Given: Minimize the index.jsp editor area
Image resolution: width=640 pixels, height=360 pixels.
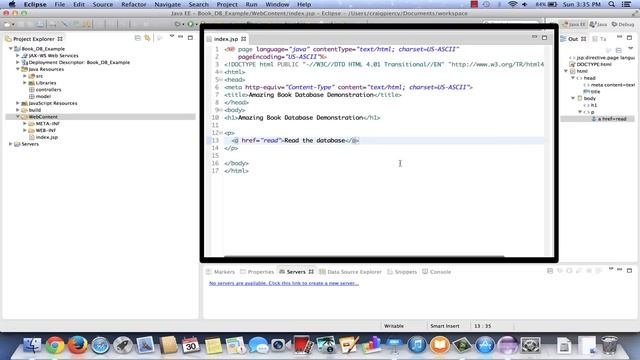Looking at the screenshot, I should click(x=534, y=37).
